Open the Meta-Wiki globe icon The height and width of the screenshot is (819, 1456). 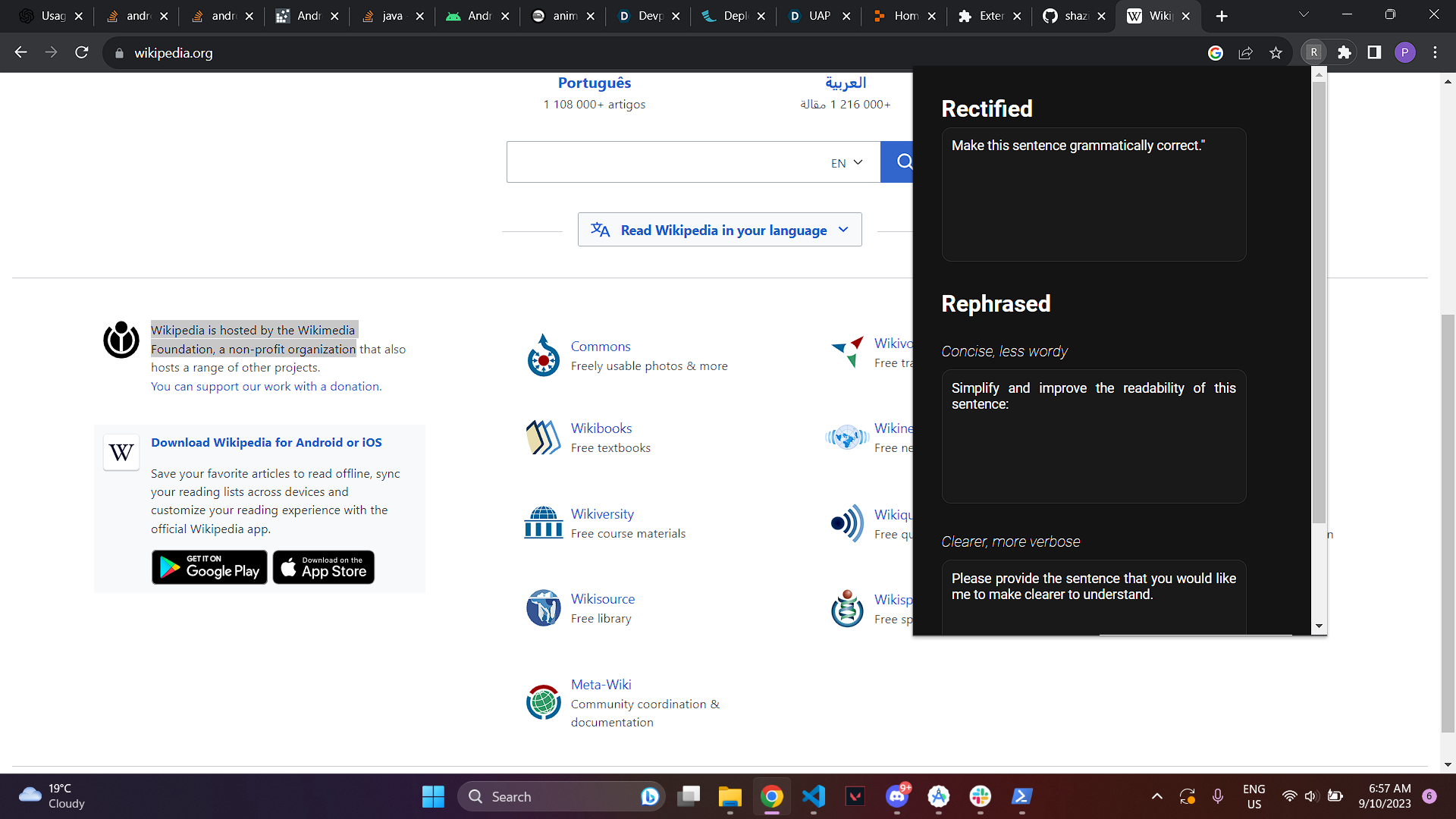[x=543, y=701]
